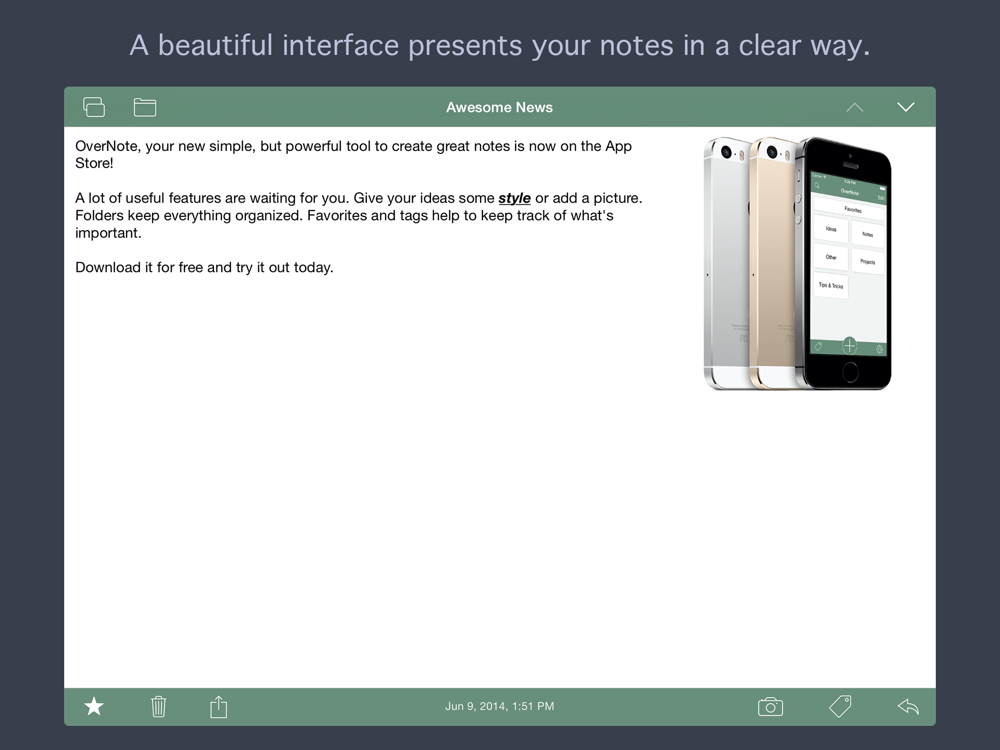Click 'Folders keep everything organized' sentence
The height and width of the screenshot is (750, 1000).
[189, 216]
